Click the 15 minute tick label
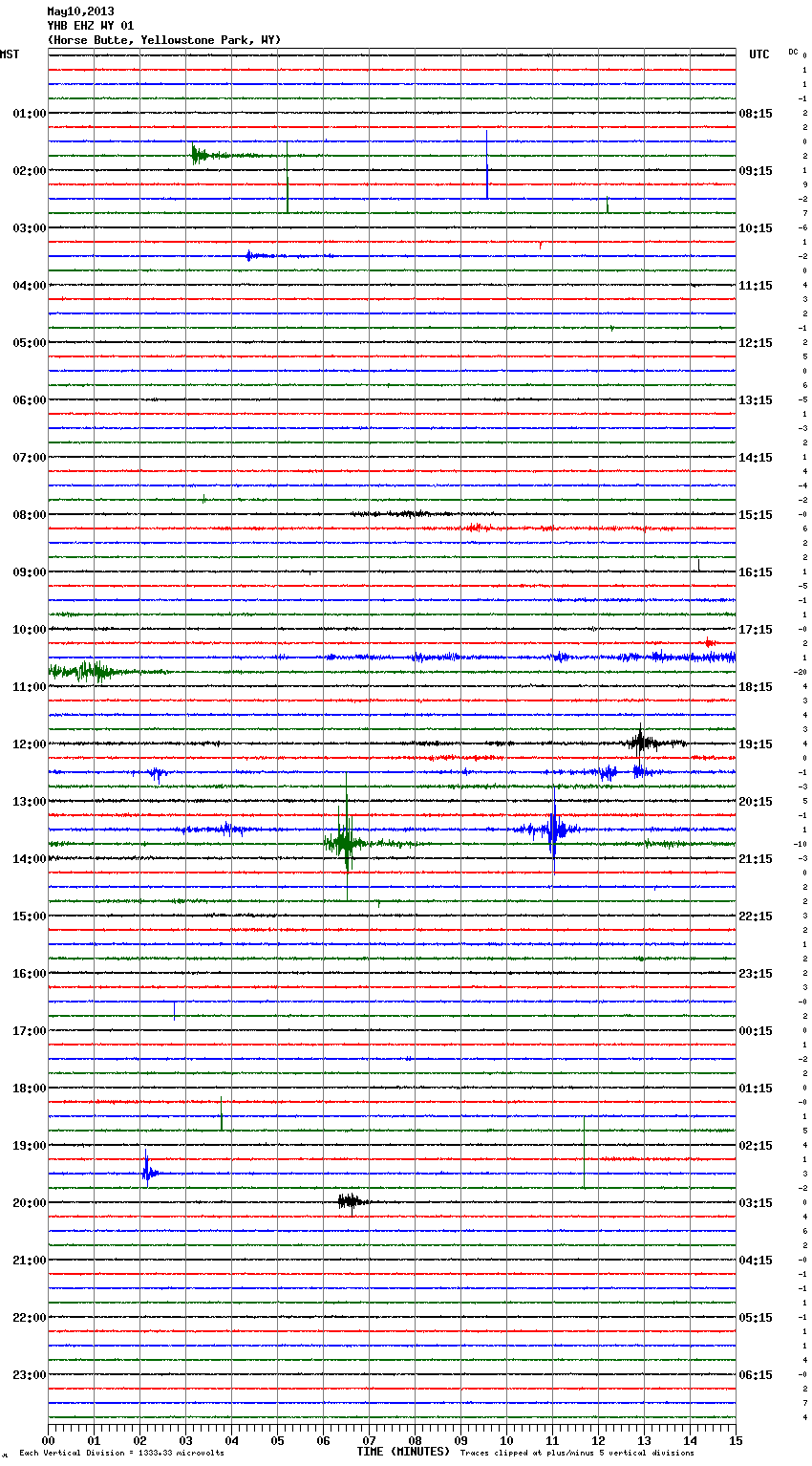Viewport: 812px width, 1466px height. coord(736,1440)
